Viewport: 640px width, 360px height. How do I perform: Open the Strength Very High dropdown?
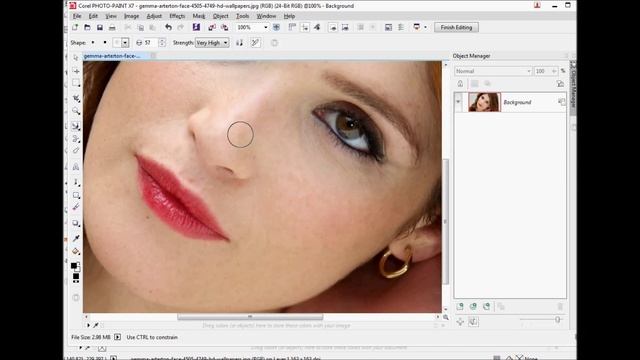[212, 42]
